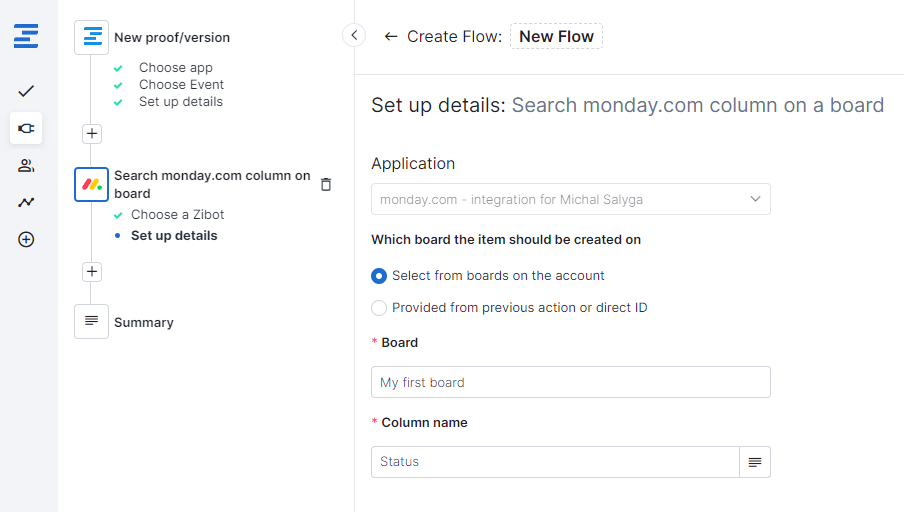Screen dimensions: 904x512
Task: Collapse the flow steps panel
Action: pyautogui.click(x=354, y=36)
